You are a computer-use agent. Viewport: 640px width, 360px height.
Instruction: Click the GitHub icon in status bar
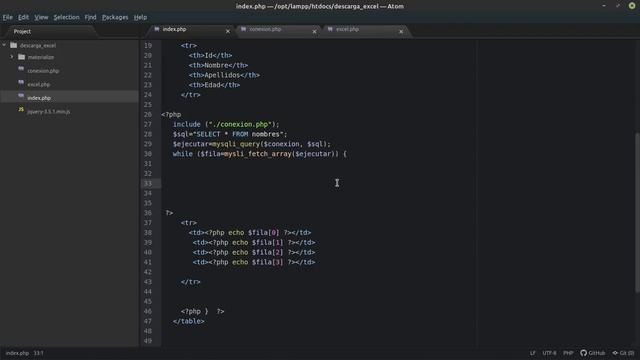[583, 353]
